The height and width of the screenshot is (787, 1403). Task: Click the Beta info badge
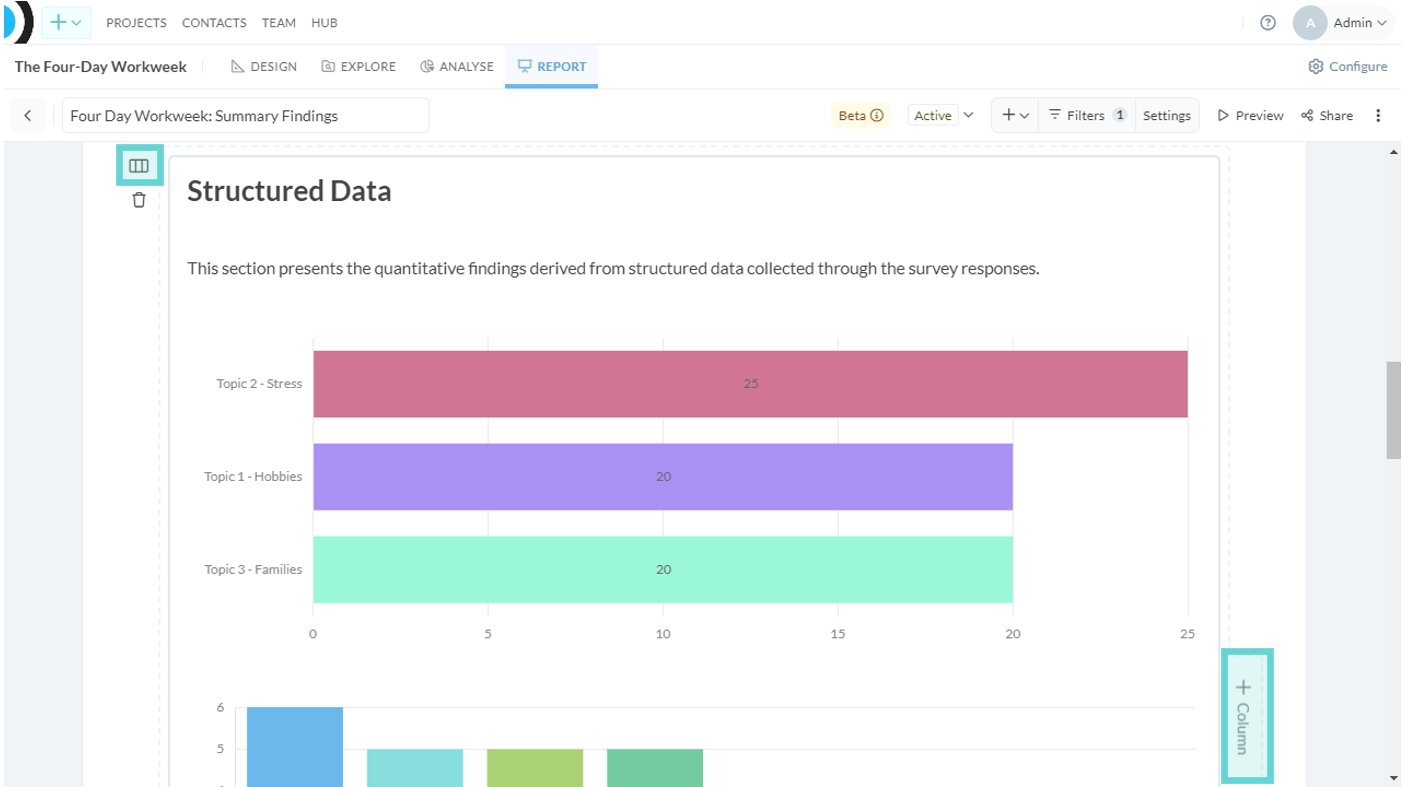tap(860, 115)
